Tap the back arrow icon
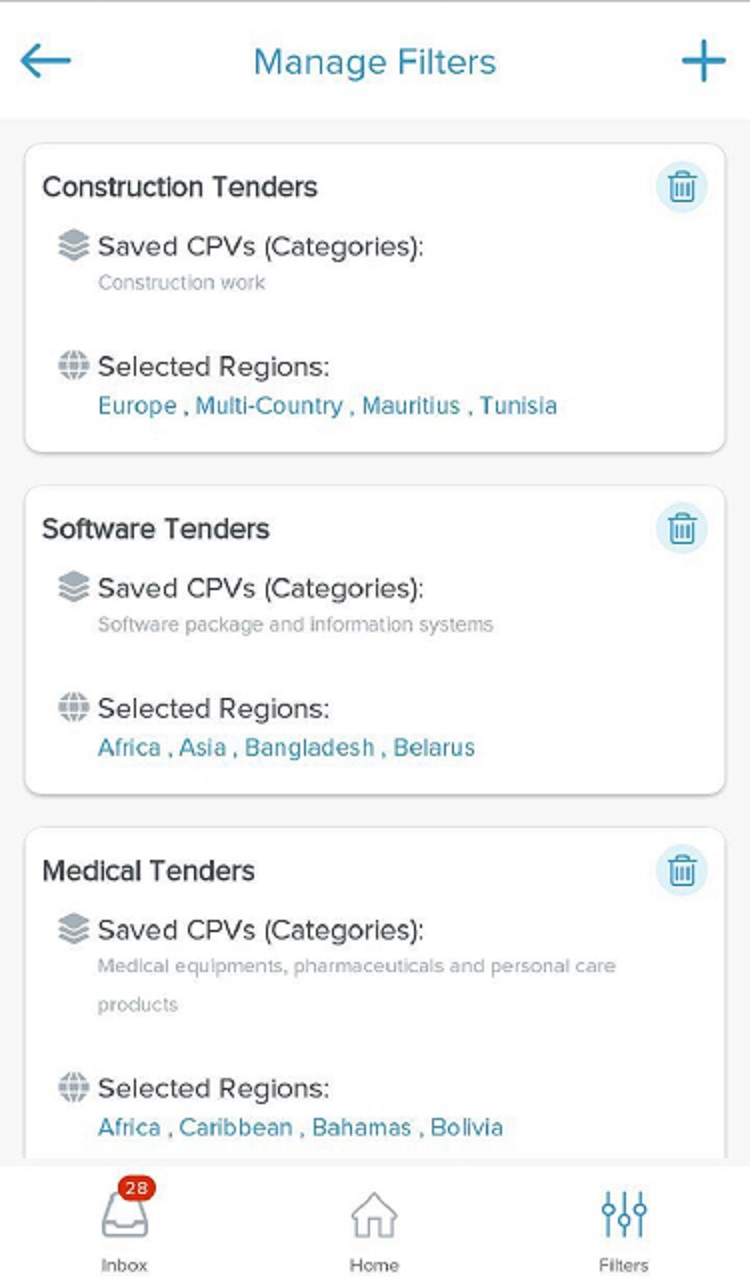This screenshot has width=750, height=1284. pos(46,61)
